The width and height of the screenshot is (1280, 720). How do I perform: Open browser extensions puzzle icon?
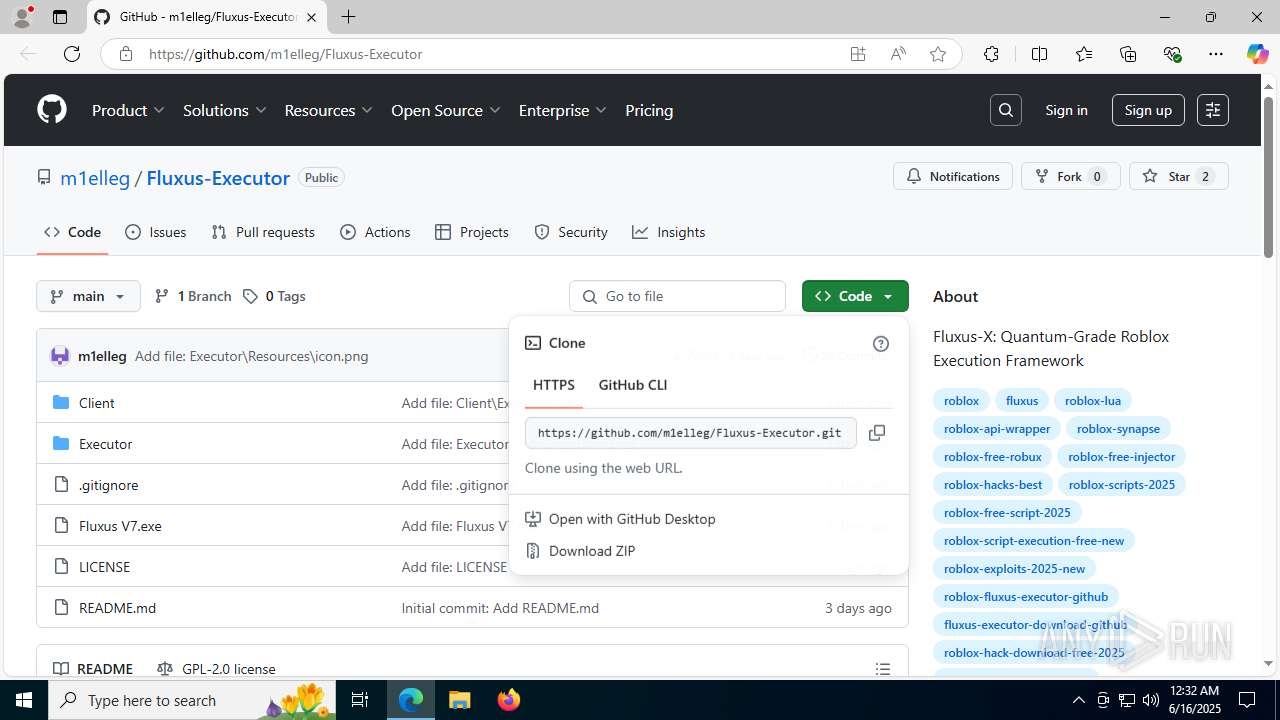coord(991,54)
